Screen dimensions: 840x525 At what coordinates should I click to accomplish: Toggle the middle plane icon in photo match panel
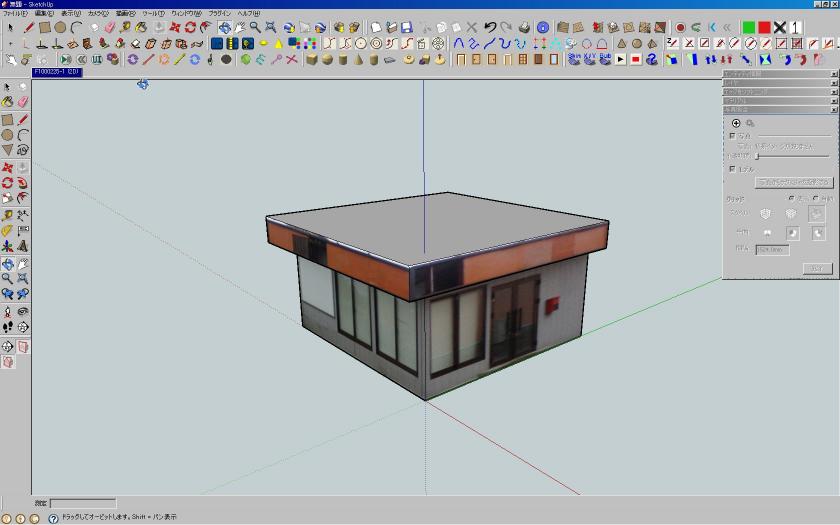(x=792, y=233)
